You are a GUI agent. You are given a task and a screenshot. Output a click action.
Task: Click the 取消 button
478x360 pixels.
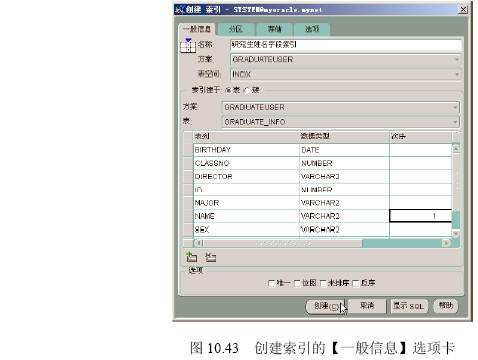(367, 306)
